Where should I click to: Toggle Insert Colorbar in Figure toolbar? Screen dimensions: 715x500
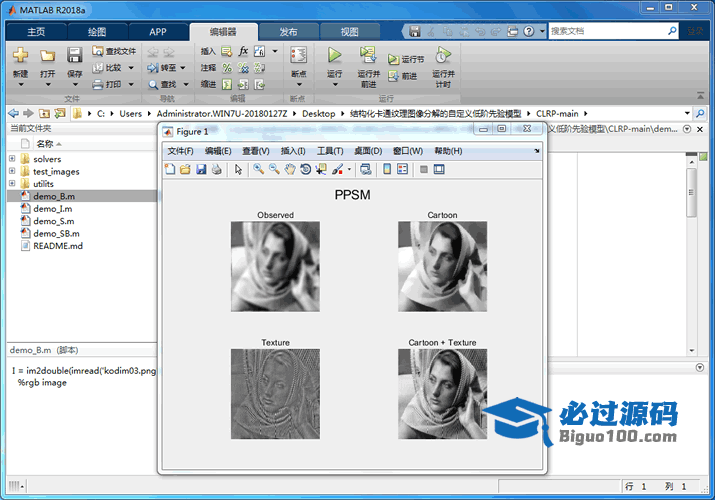point(387,169)
